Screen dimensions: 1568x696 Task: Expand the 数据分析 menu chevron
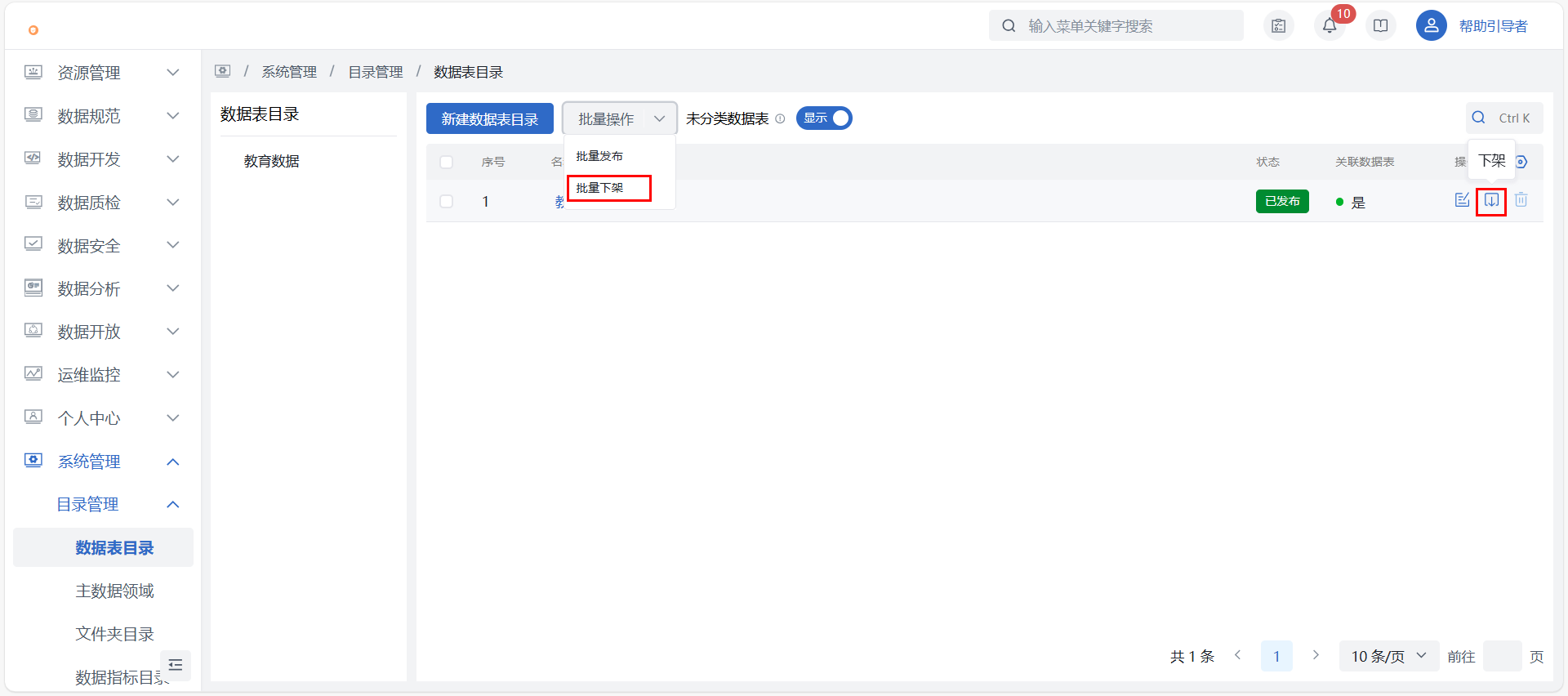[x=173, y=288]
